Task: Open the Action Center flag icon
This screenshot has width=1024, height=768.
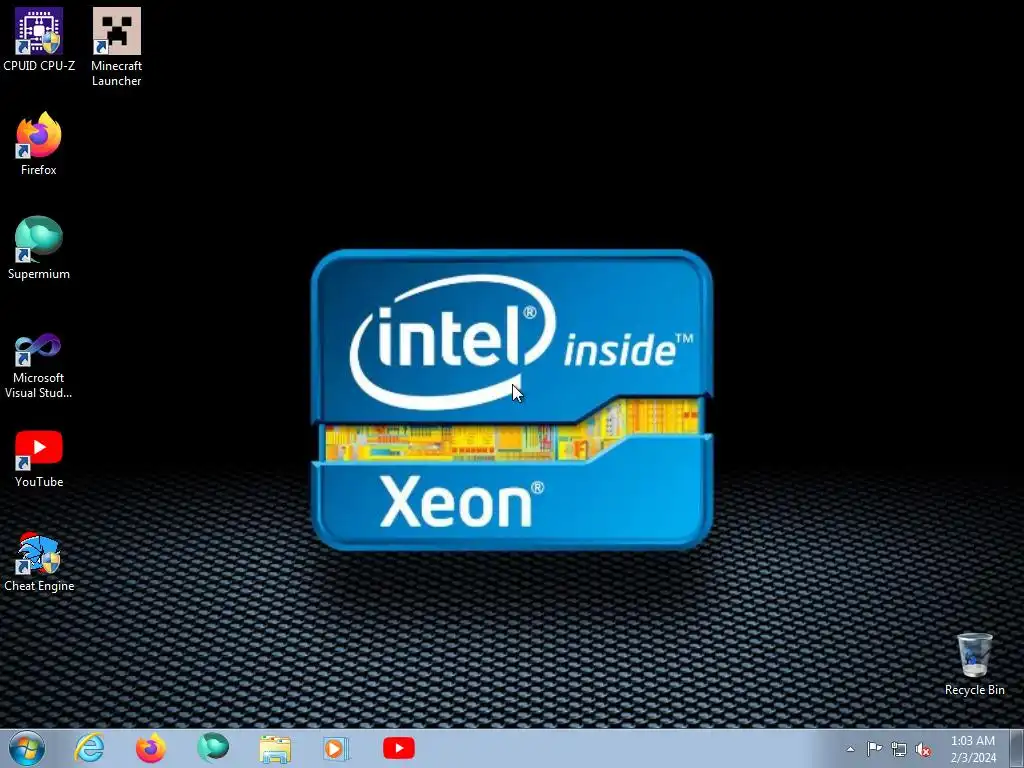Action: pyautogui.click(x=874, y=749)
